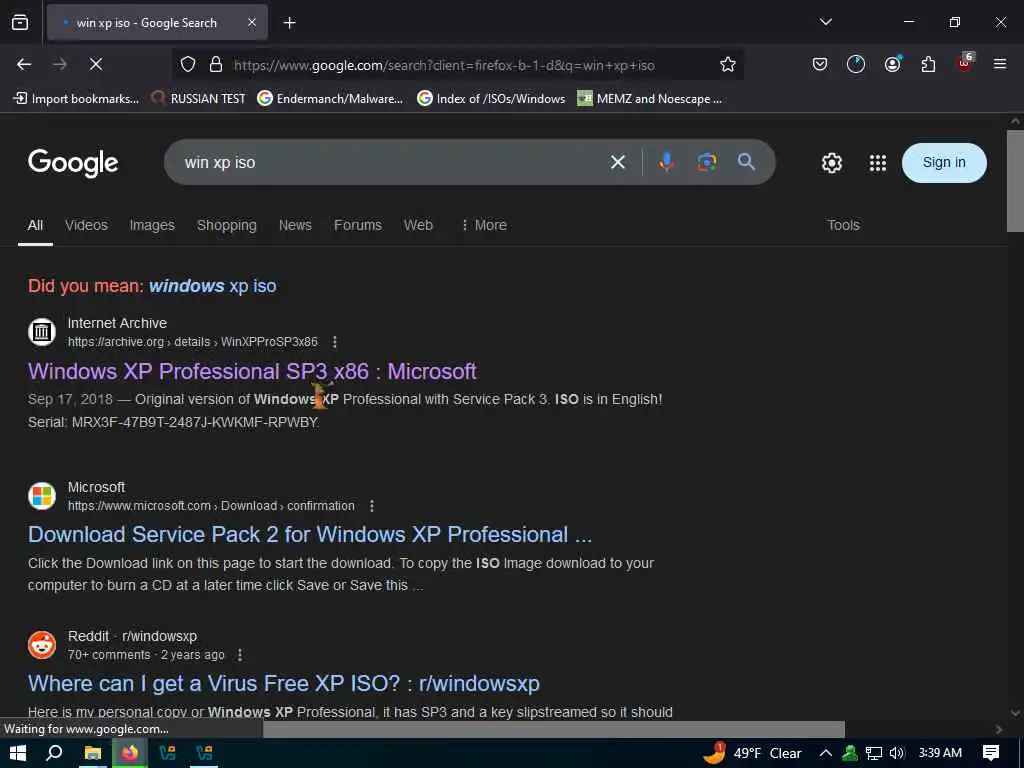1024x768 pixels.
Task: View site security lock info
Action: pos(216,64)
